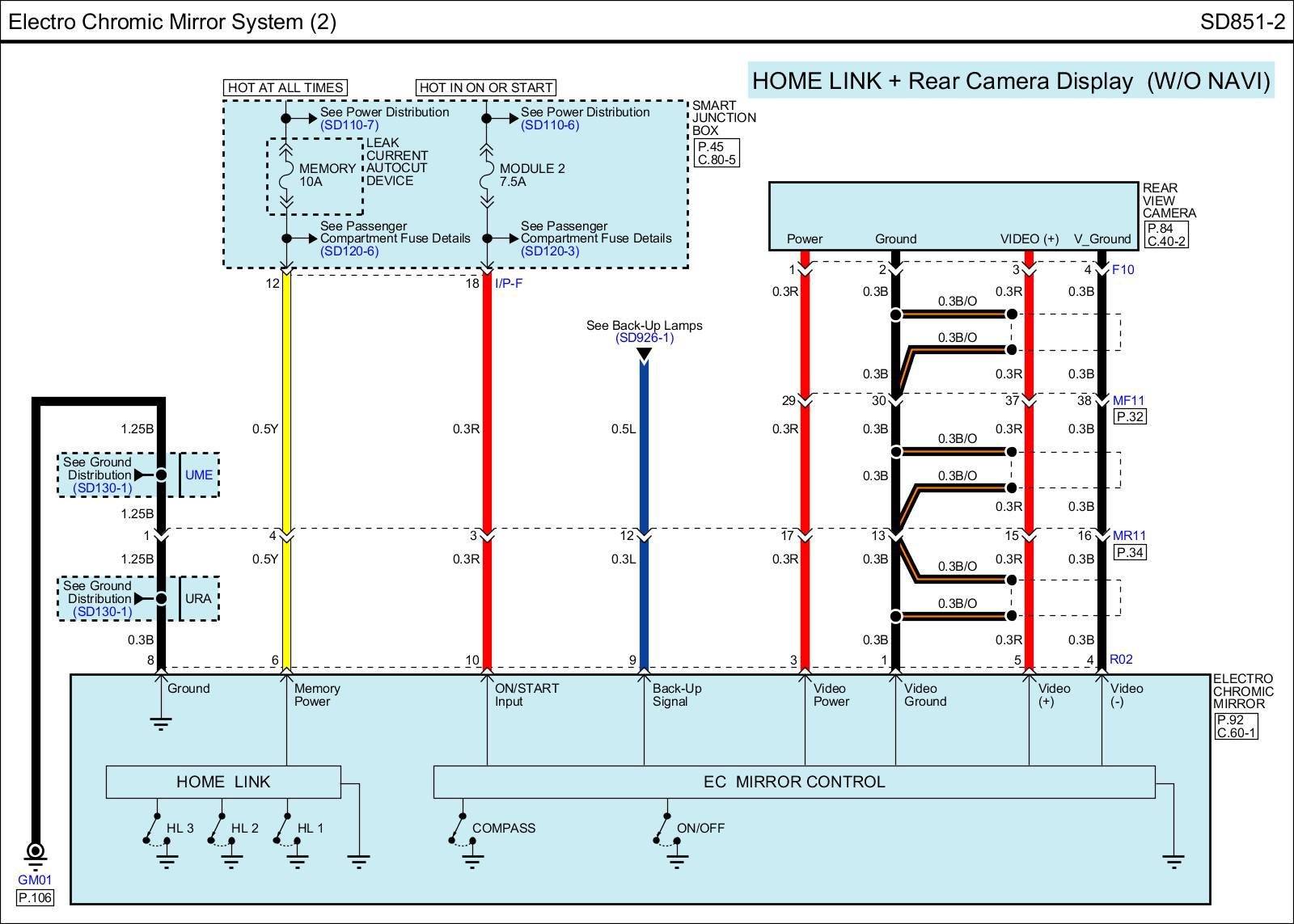Open the SD120-3 fuse details link
The image size is (1294, 924).
tap(550, 251)
